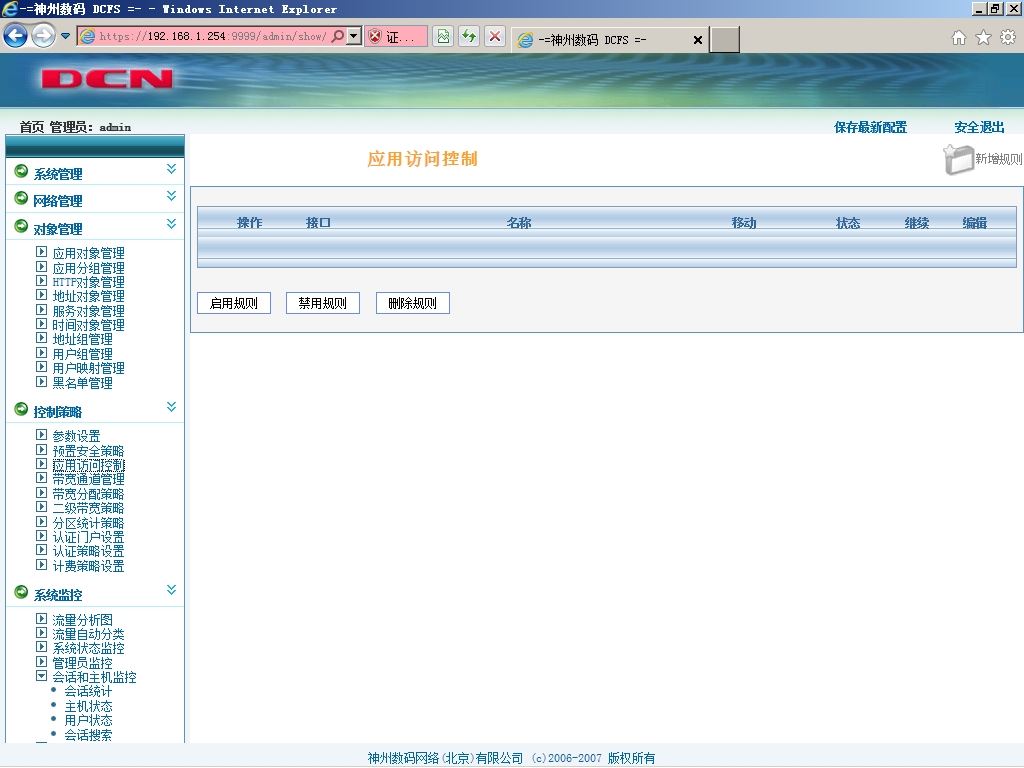Click arrow icon beside 二级带宽策略
The width and height of the screenshot is (1024, 768).
(x=41, y=507)
